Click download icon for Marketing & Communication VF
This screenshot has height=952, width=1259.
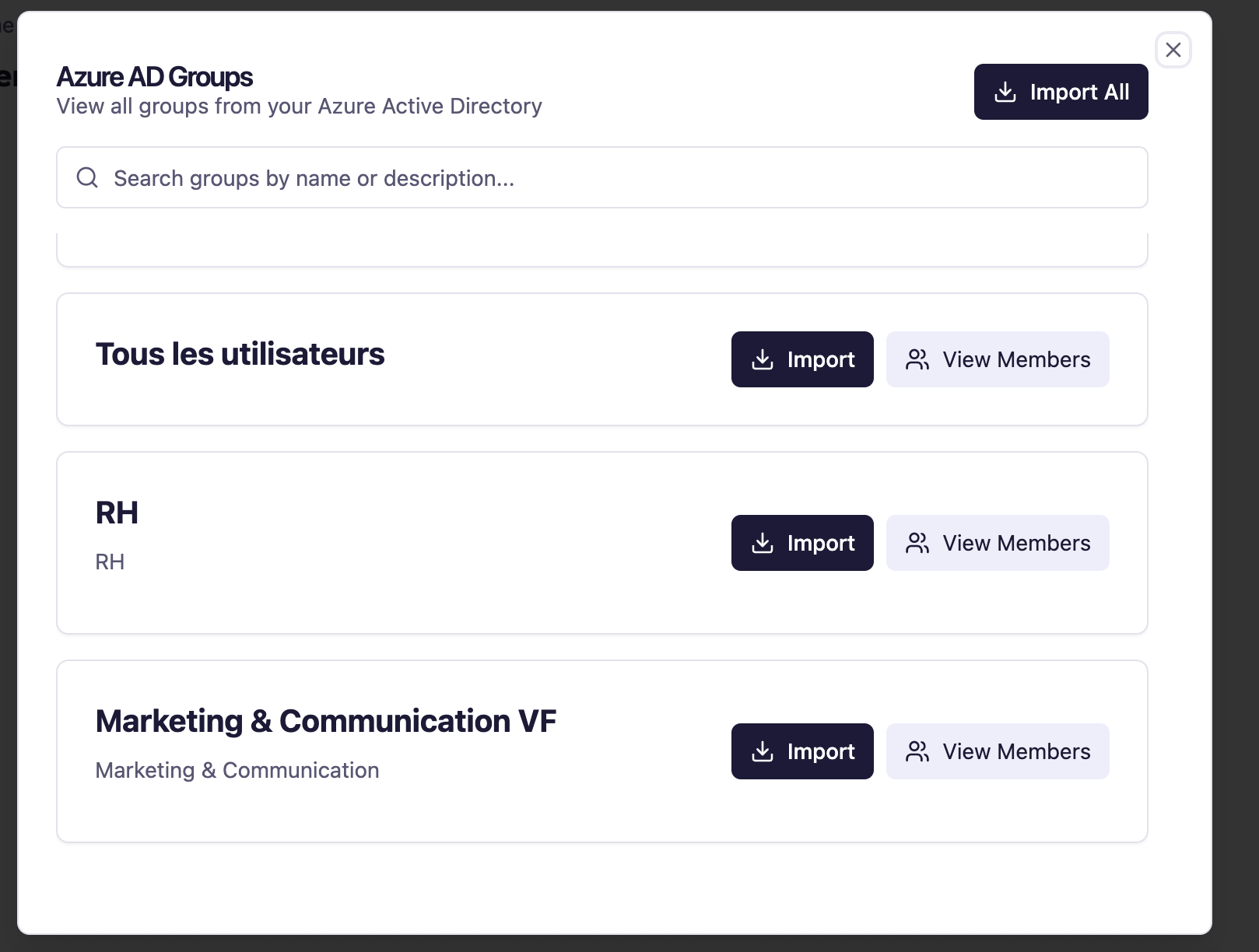(763, 751)
